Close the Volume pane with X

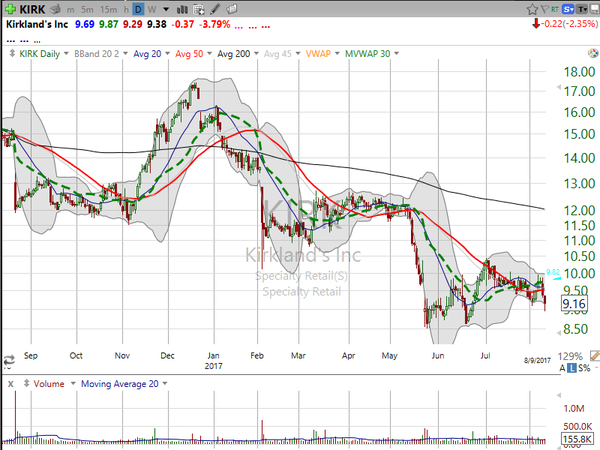click(11, 384)
